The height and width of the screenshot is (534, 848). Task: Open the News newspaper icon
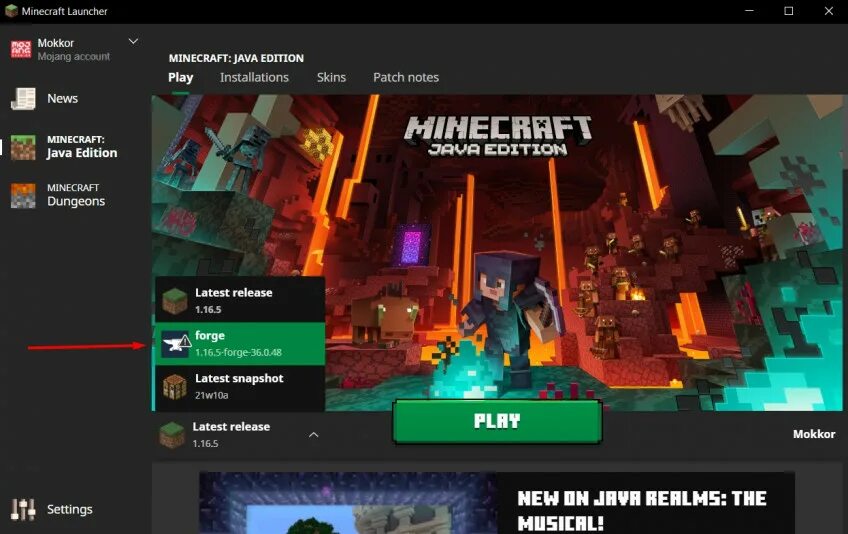pyautogui.click(x=23, y=98)
